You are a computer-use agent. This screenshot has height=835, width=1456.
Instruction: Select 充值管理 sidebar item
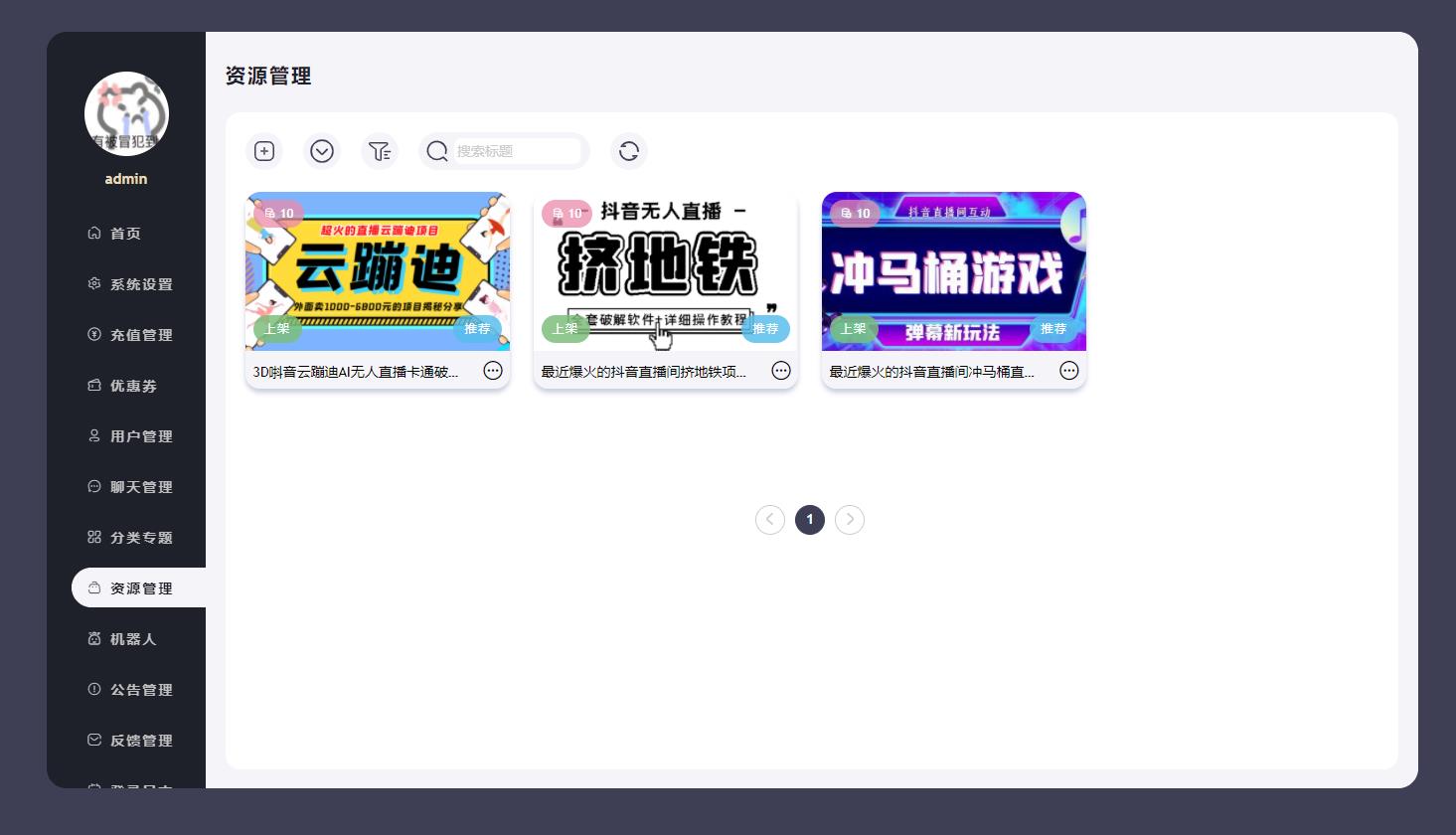(x=141, y=335)
